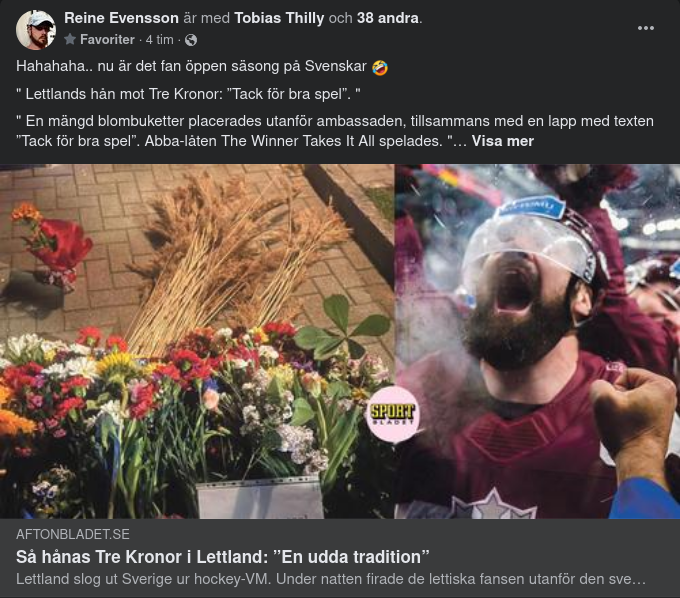Click the Favoriter label
The height and width of the screenshot is (598, 680).
107,40
